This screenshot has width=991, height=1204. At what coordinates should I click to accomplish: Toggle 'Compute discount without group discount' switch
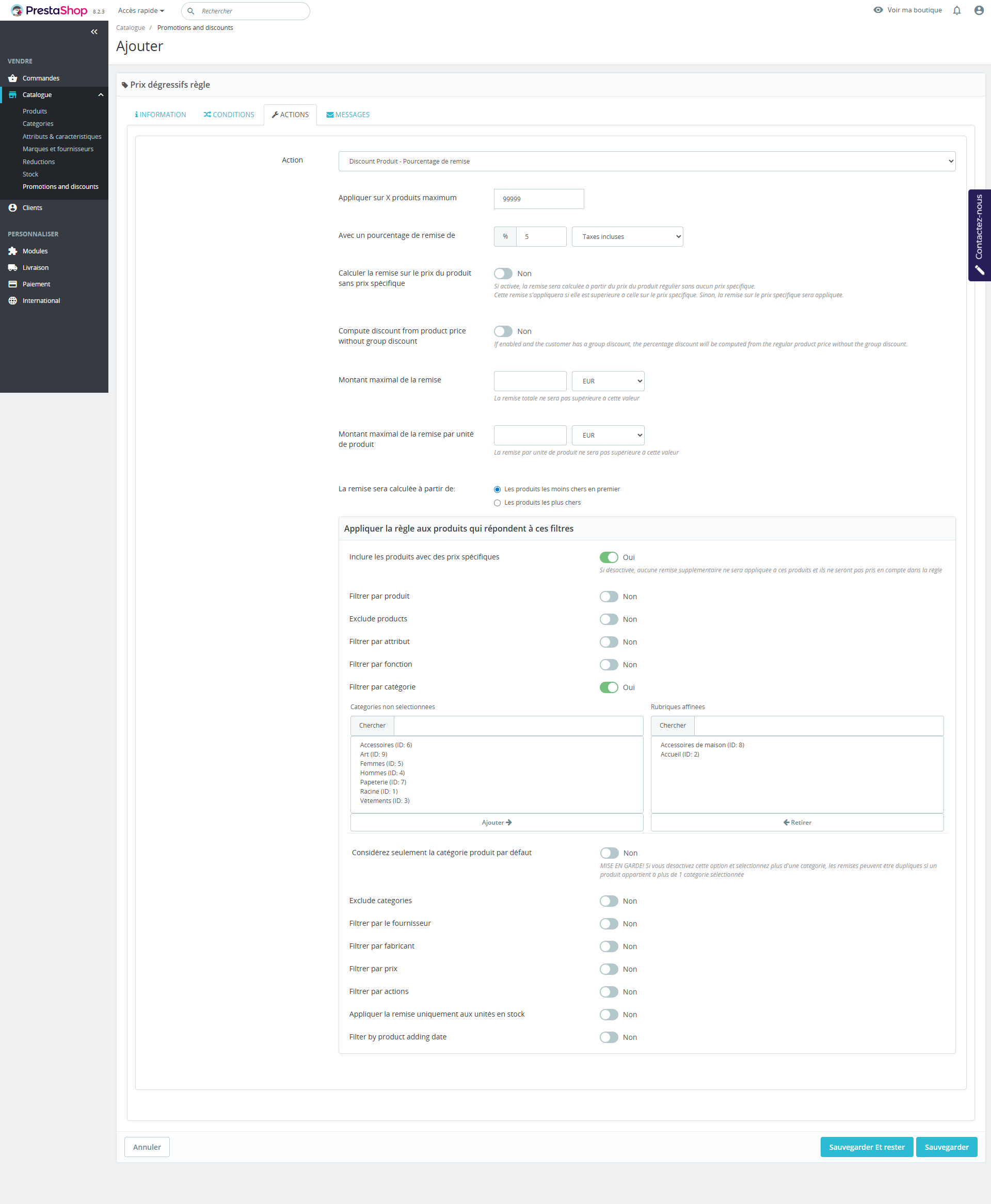[x=503, y=331]
